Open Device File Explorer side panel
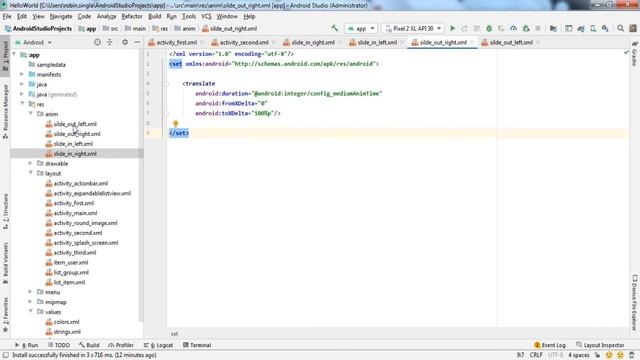Screen dimensions: 640x360 [635, 302]
